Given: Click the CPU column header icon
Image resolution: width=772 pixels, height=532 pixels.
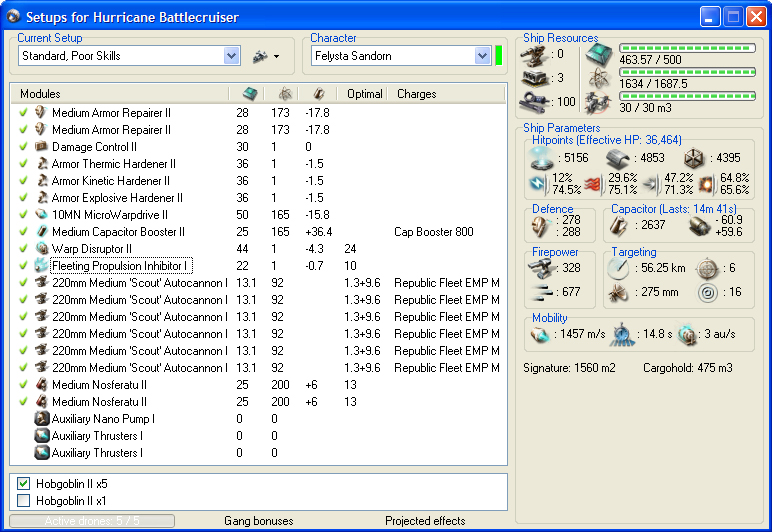Looking at the screenshot, I should tap(248, 94).
